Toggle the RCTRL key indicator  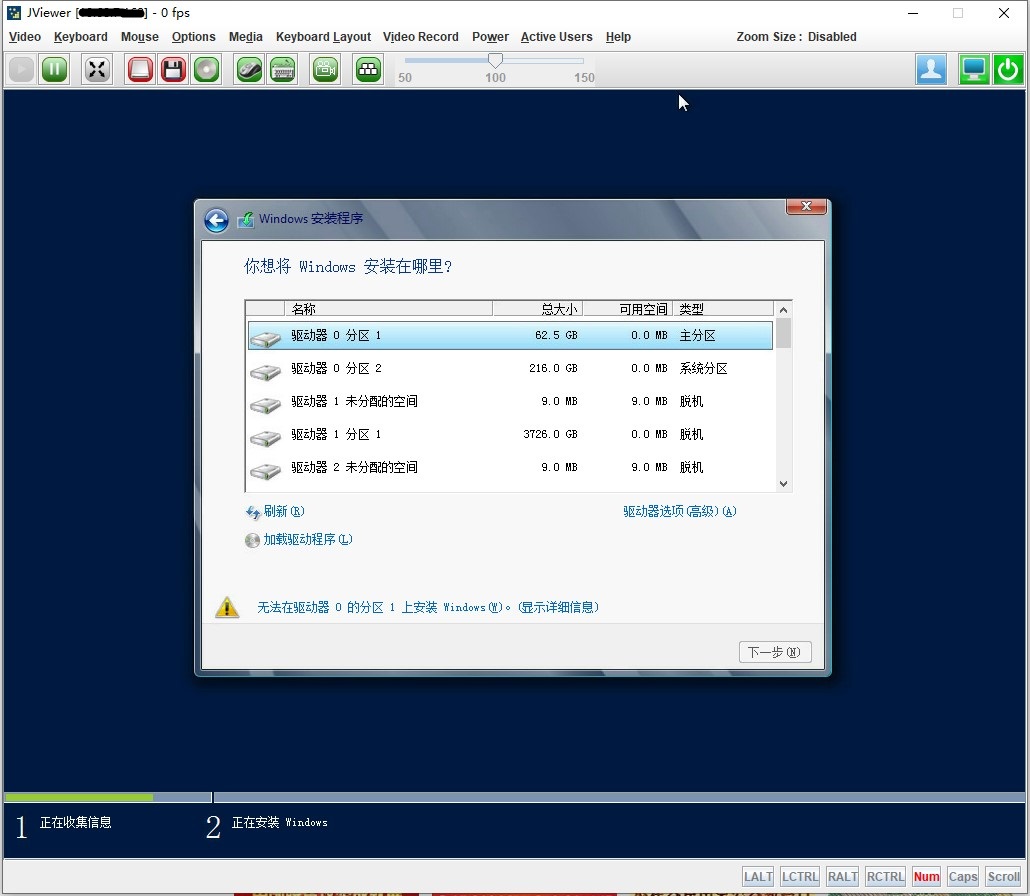click(885, 877)
